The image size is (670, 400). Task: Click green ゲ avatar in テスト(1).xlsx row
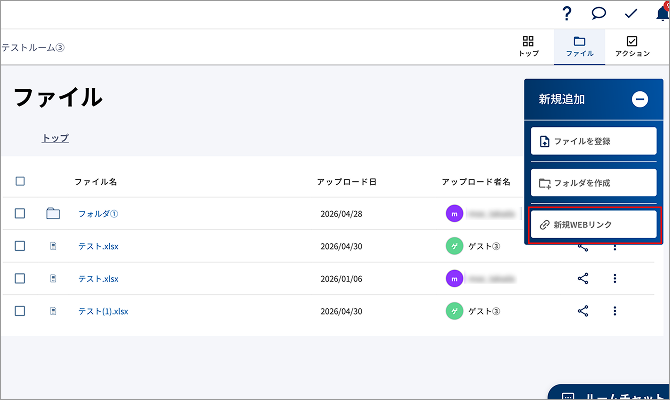[454, 311]
